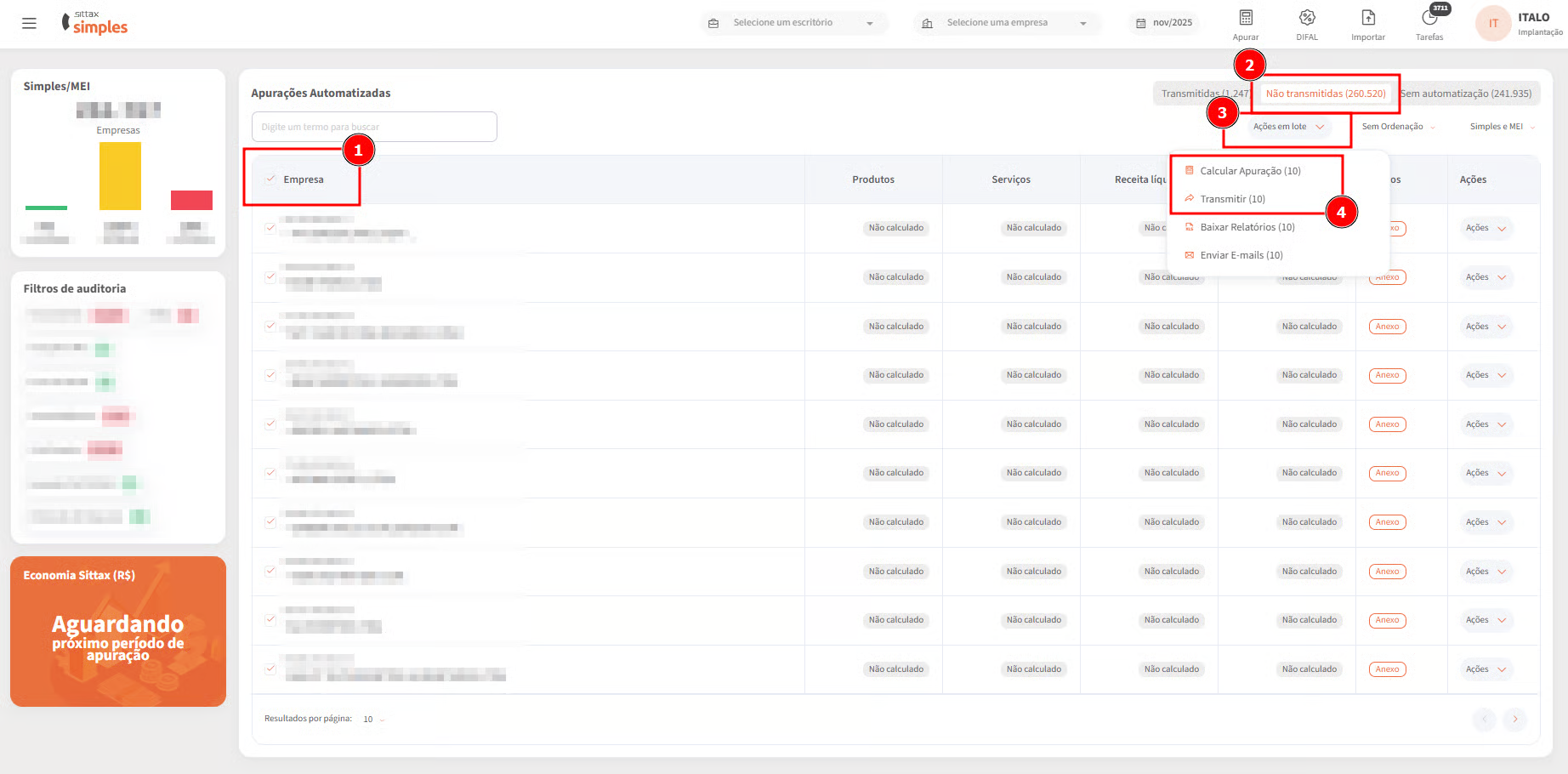Open the DIFAL icon in top bar

coord(1306,19)
